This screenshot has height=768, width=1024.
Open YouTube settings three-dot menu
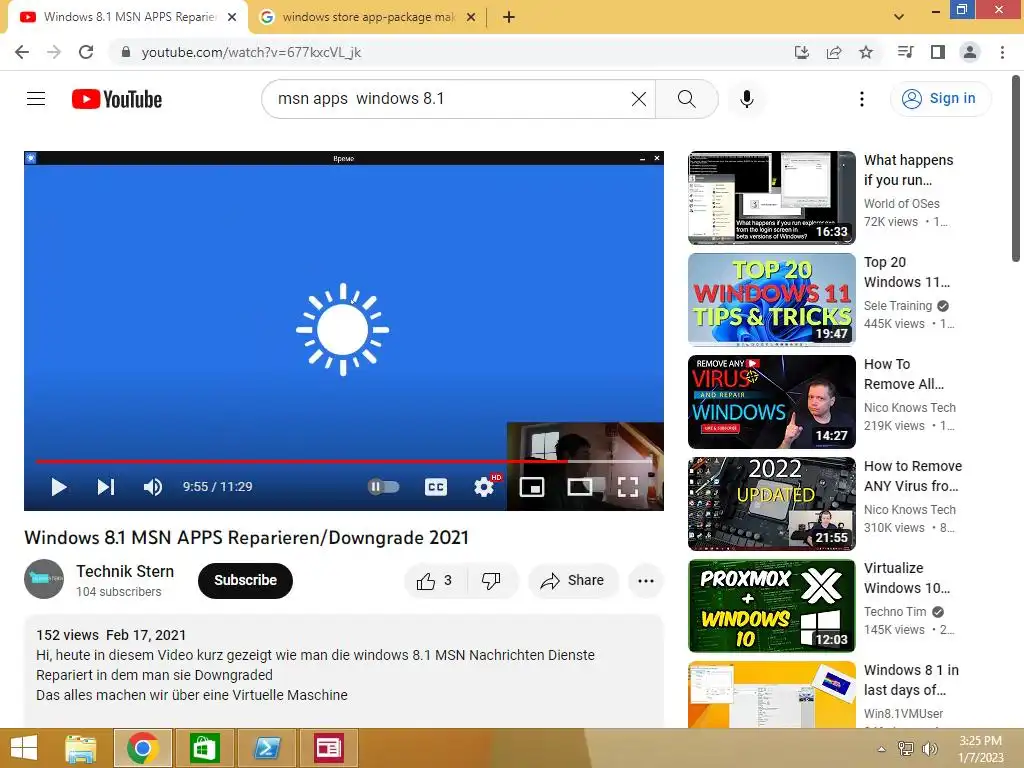click(x=862, y=99)
